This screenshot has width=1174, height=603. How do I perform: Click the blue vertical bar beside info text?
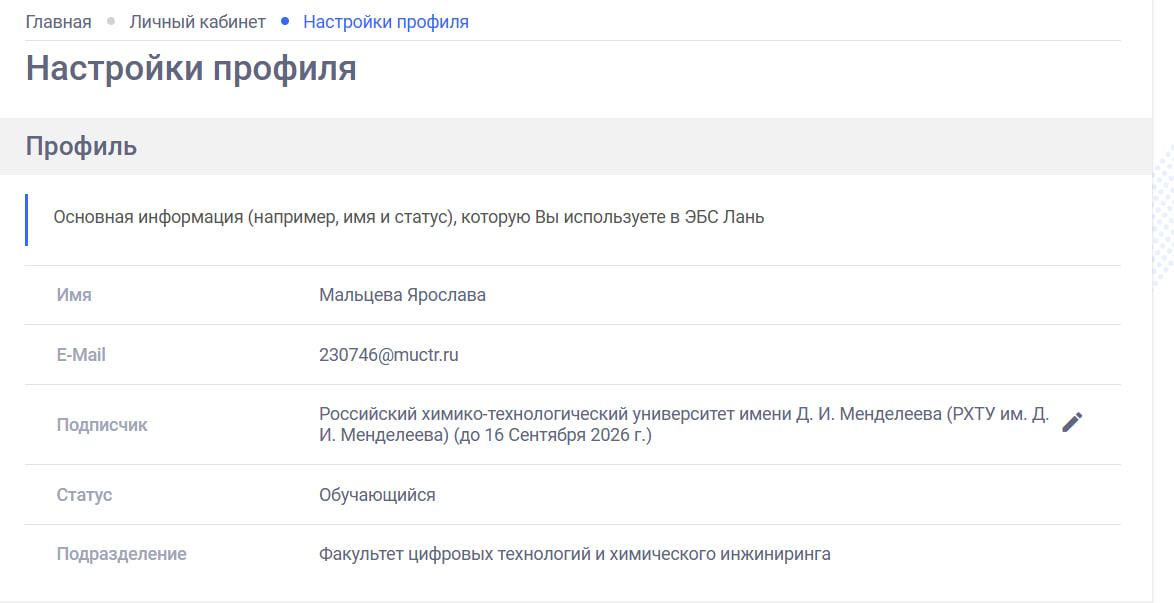coord(27,219)
